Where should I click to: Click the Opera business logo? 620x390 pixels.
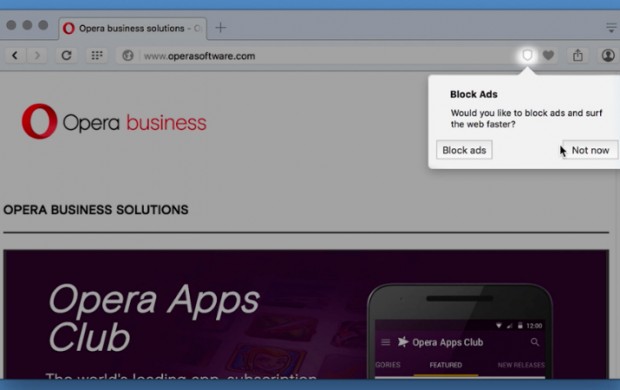coord(114,122)
